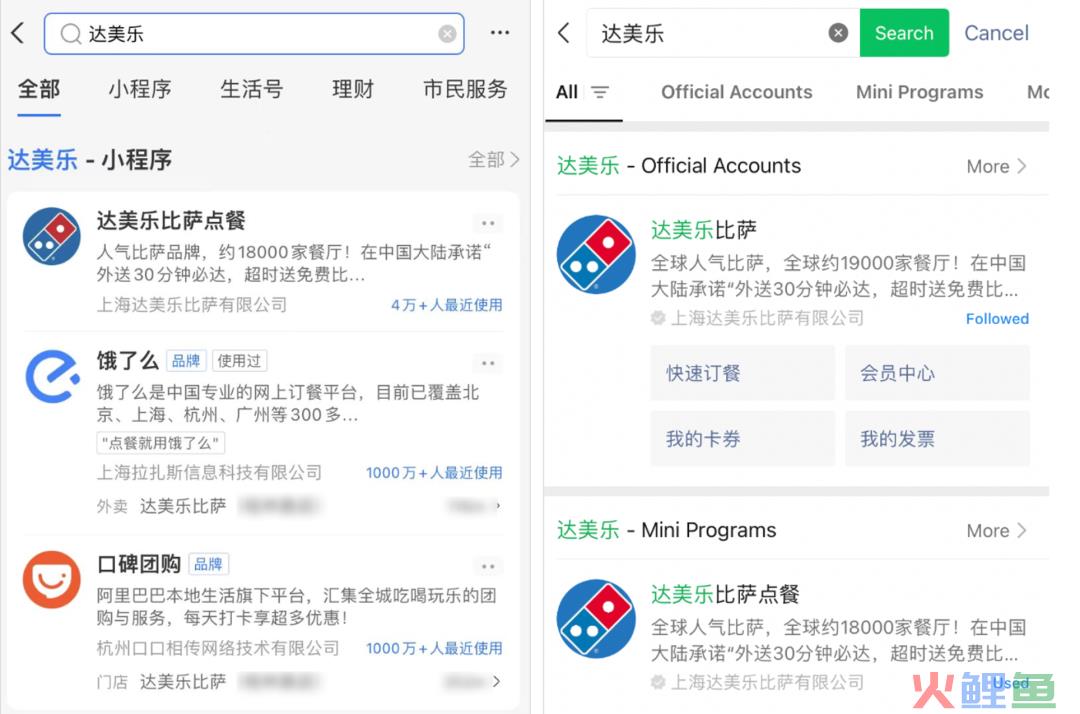Open the 达美乐比萨 official account title
The height and width of the screenshot is (714, 1080).
pyautogui.click(x=703, y=229)
